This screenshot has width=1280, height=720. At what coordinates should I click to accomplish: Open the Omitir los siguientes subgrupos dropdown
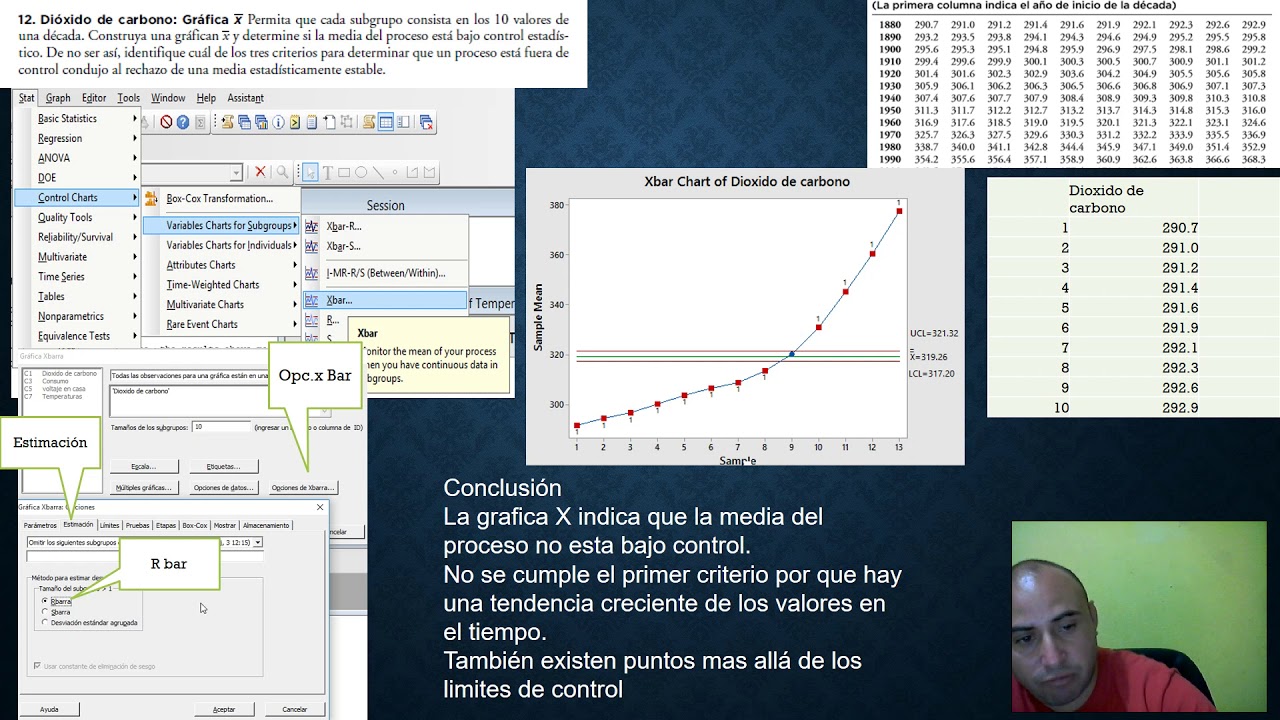[x=258, y=542]
